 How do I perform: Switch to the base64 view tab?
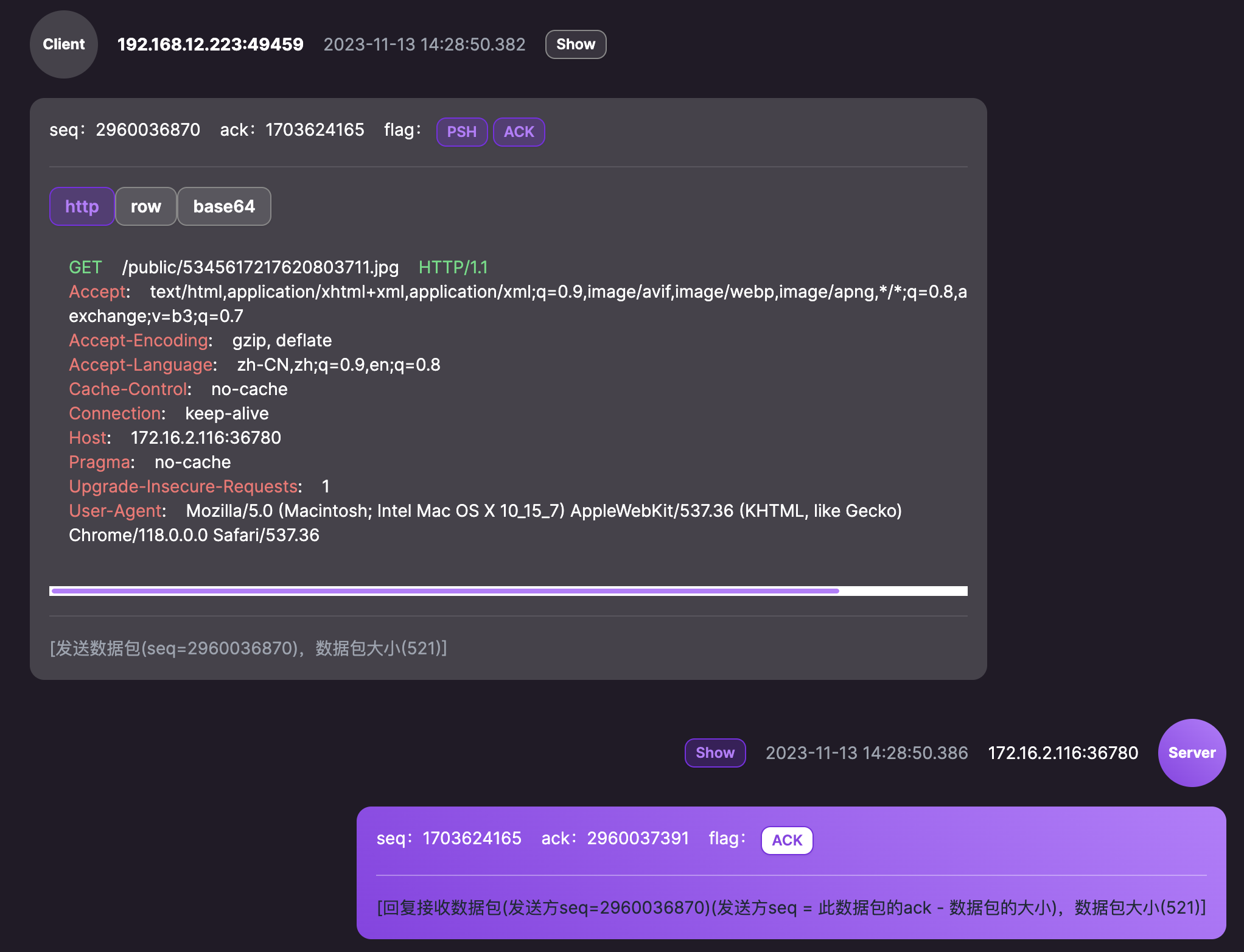(224, 206)
